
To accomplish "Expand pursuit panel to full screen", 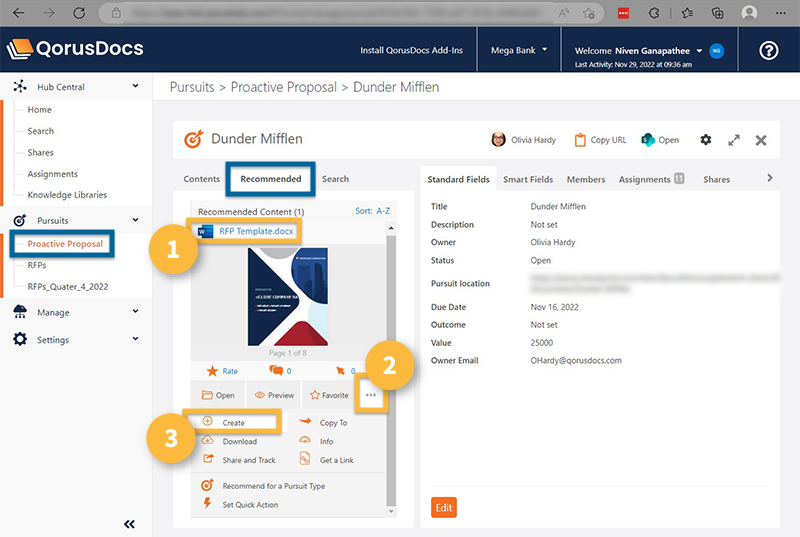I will click(x=734, y=140).
